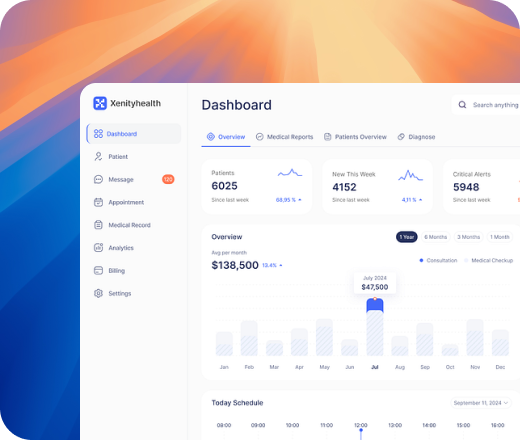Open the Billing card icon

(98, 270)
